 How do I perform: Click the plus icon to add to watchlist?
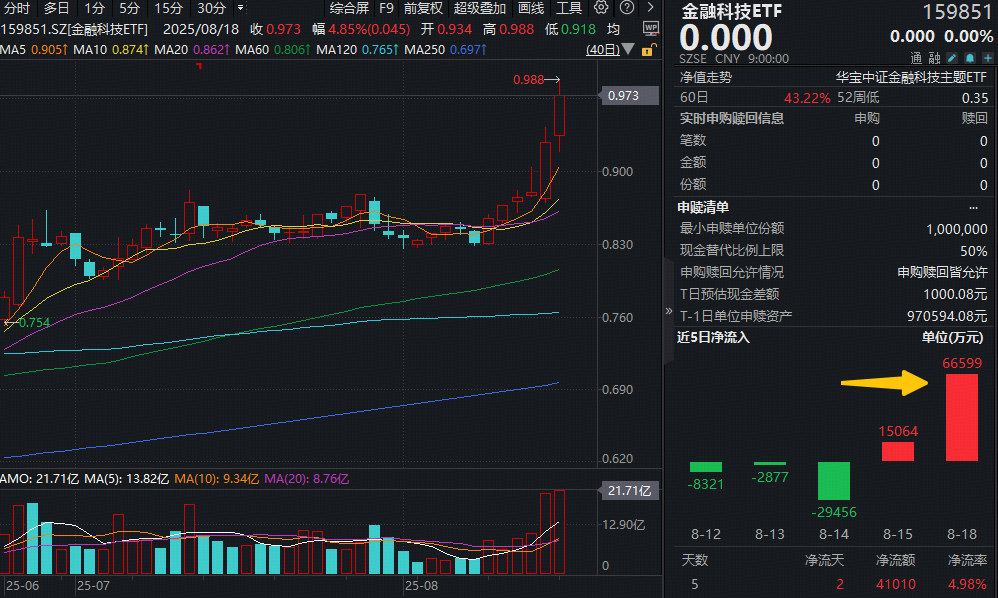[x=989, y=58]
